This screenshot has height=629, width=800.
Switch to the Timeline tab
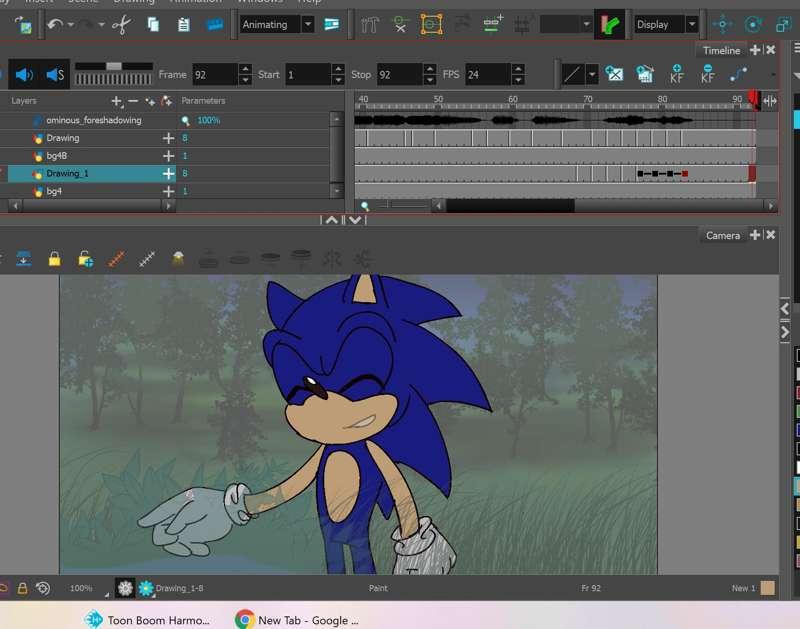[721, 50]
